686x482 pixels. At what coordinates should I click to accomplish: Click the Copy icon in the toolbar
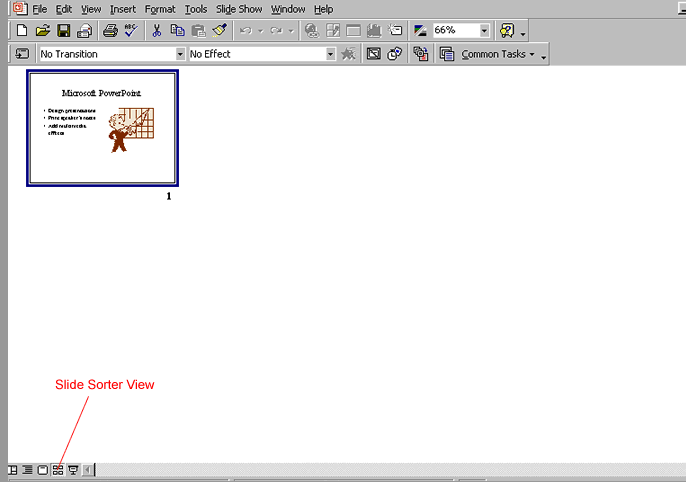pos(178,31)
